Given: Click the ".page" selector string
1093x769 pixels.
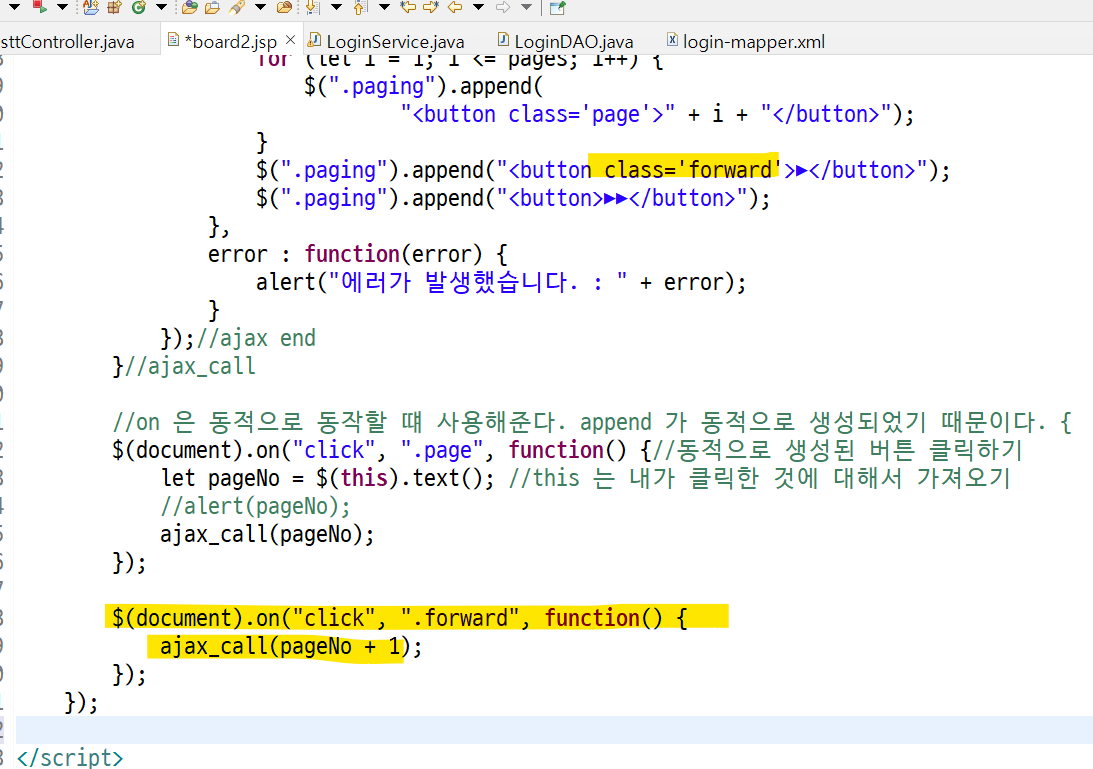Looking at the screenshot, I should coord(441,450).
